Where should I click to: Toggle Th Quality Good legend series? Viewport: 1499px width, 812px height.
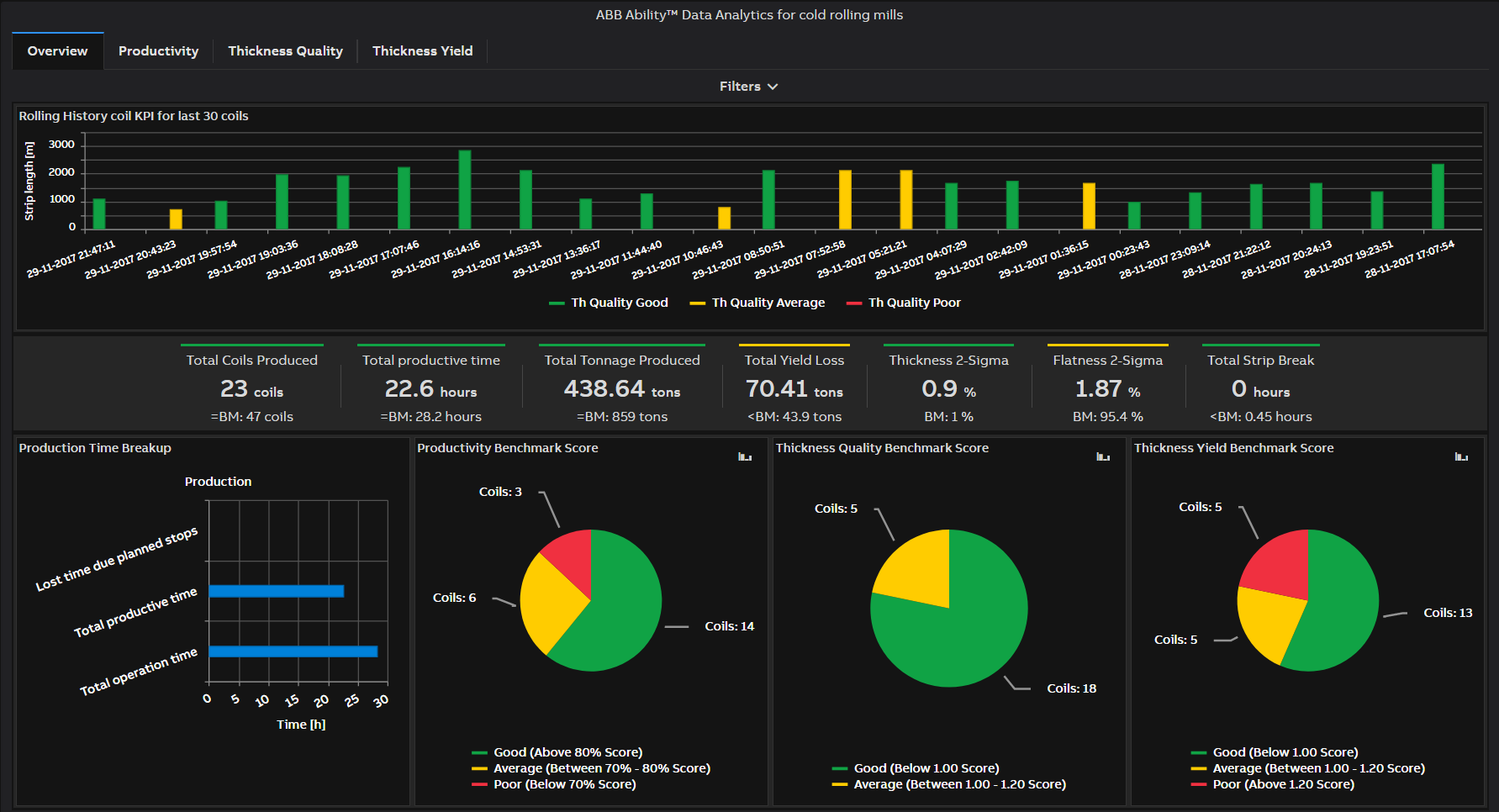click(x=609, y=303)
